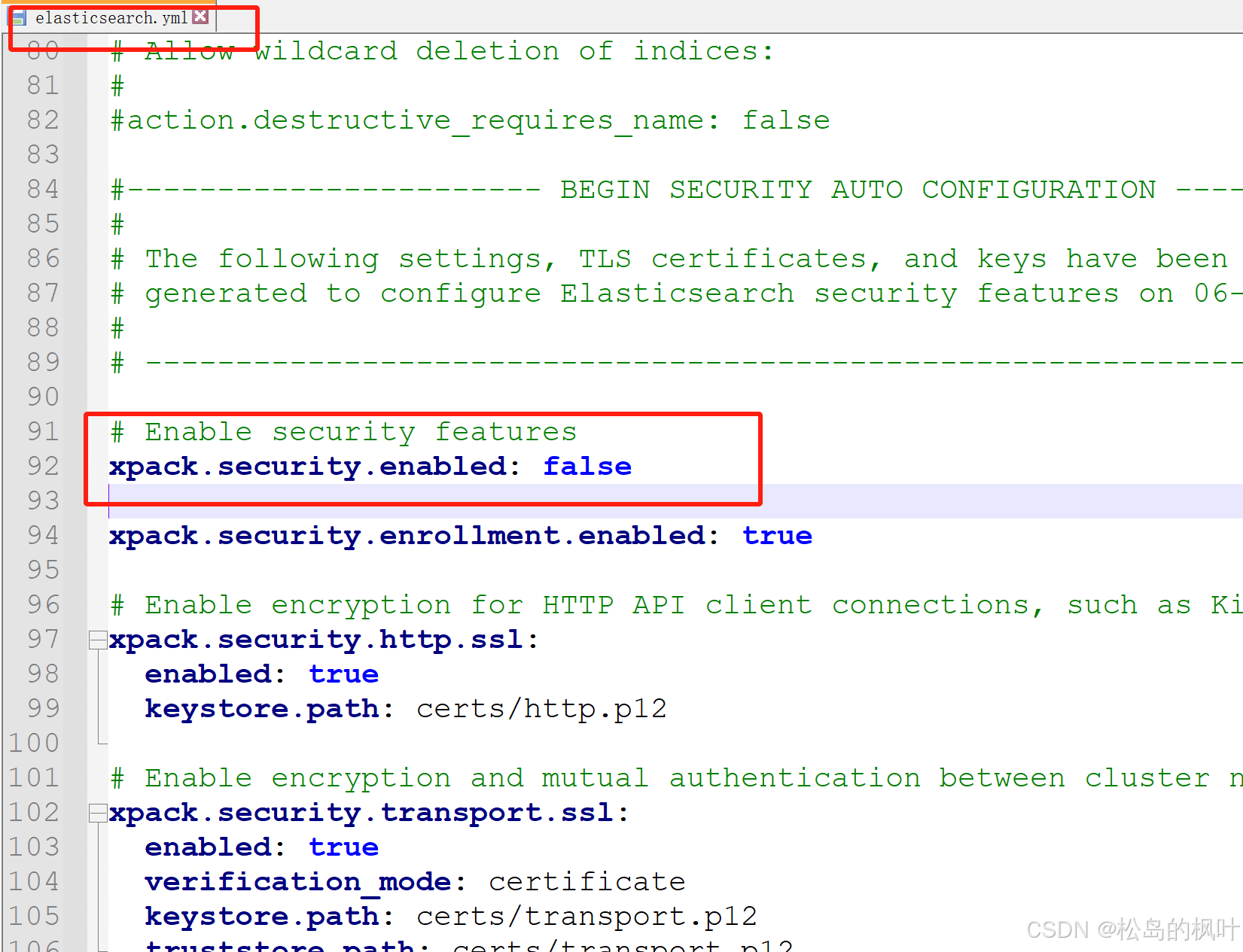Click line number 102 in the margin
Image resolution: width=1243 pixels, height=952 pixels.
coord(34,813)
